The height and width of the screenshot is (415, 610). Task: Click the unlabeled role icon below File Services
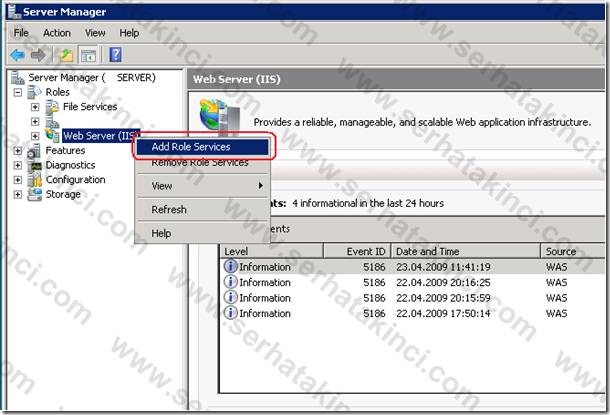52,121
